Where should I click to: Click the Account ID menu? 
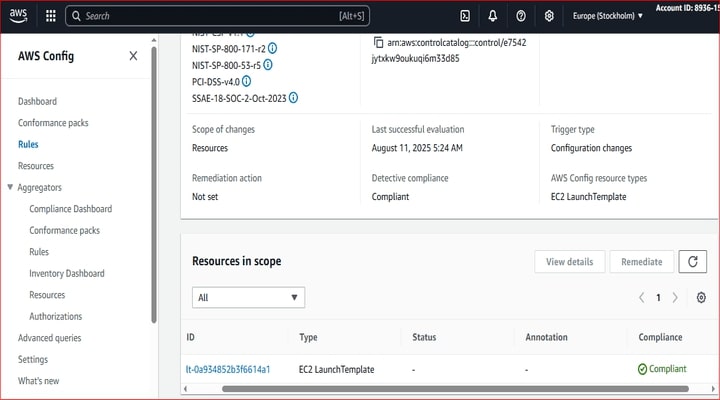tap(687, 8)
